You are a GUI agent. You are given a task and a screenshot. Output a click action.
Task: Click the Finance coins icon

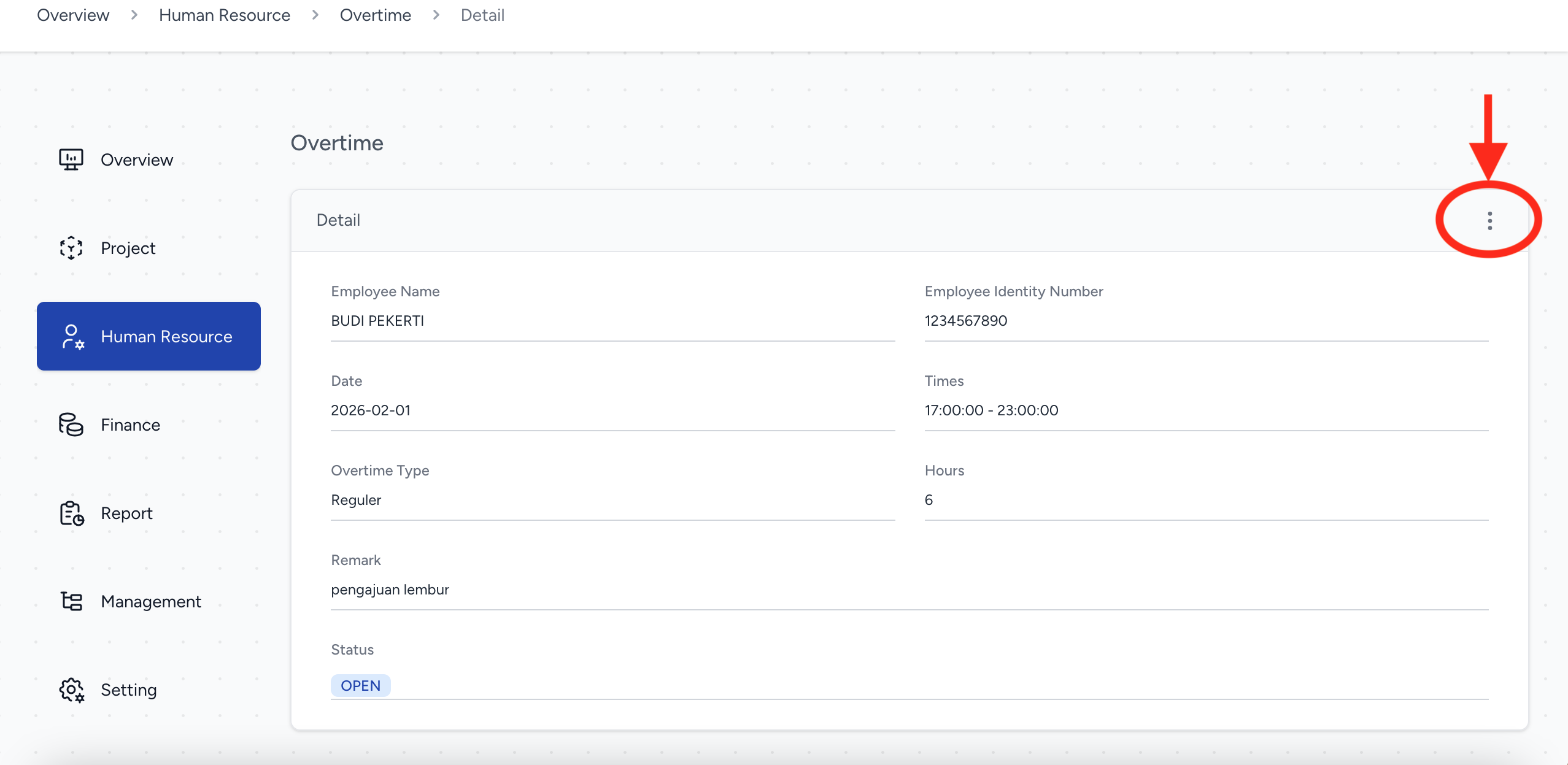tap(71, 425)
